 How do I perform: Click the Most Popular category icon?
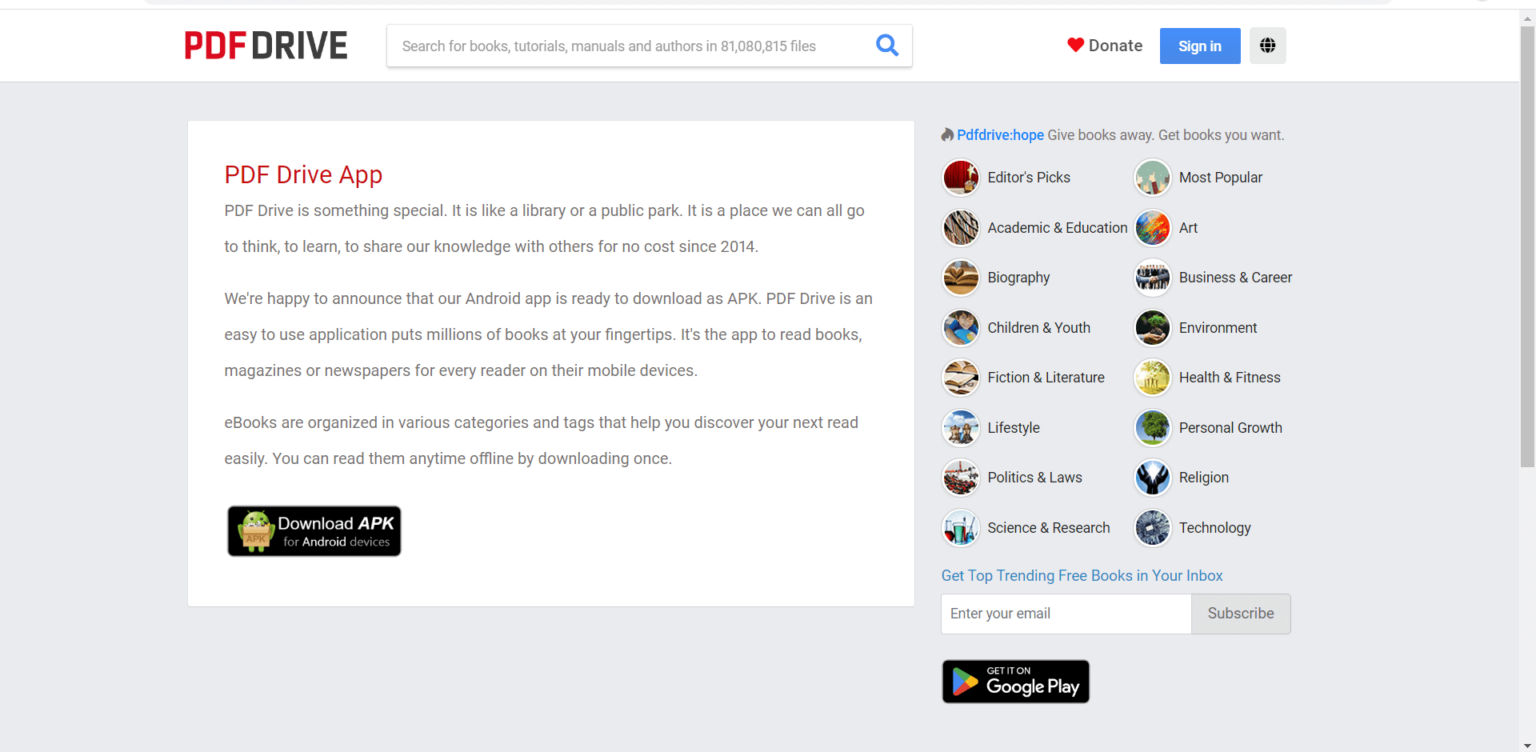pyautogui.click(x=1153, y=178)
